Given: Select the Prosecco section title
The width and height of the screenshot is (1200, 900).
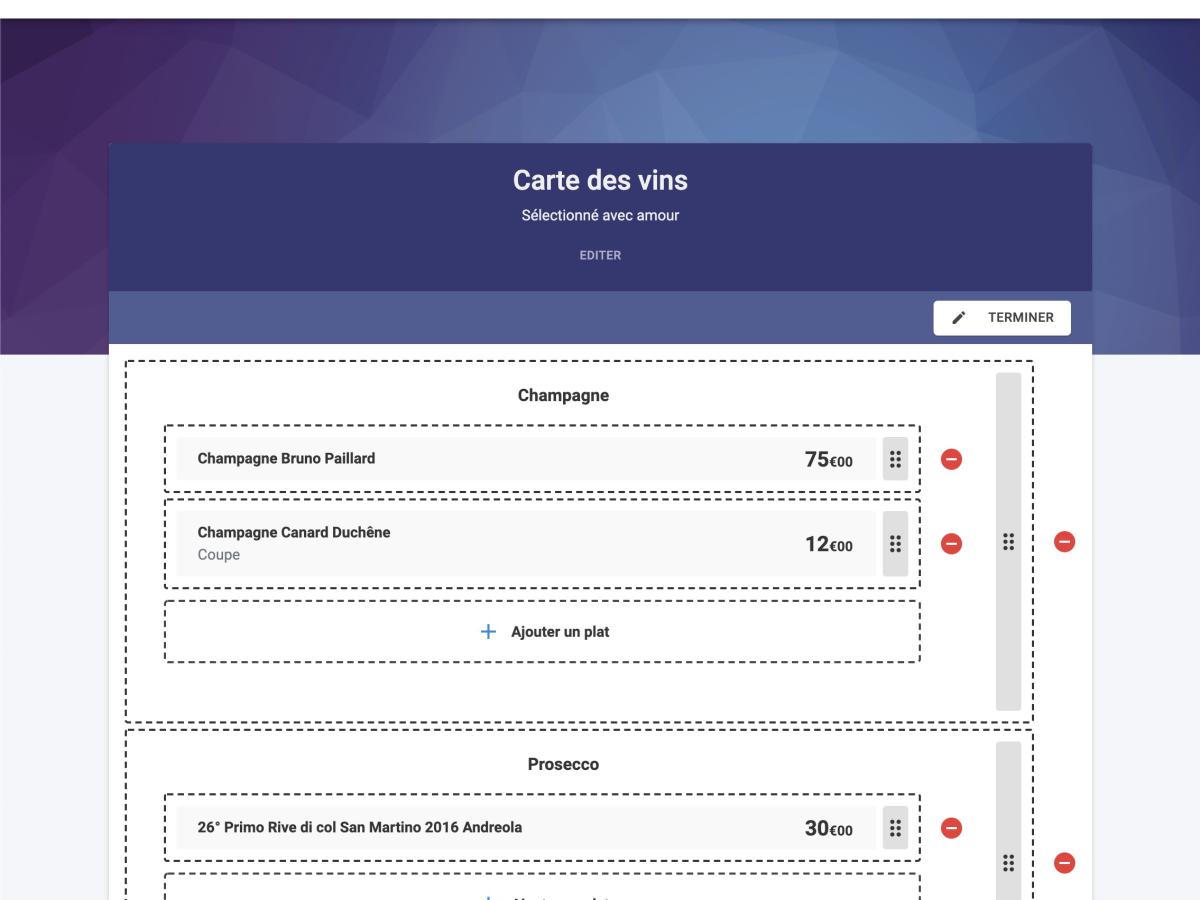Looking at the screenshot, I should coord(563,764).
